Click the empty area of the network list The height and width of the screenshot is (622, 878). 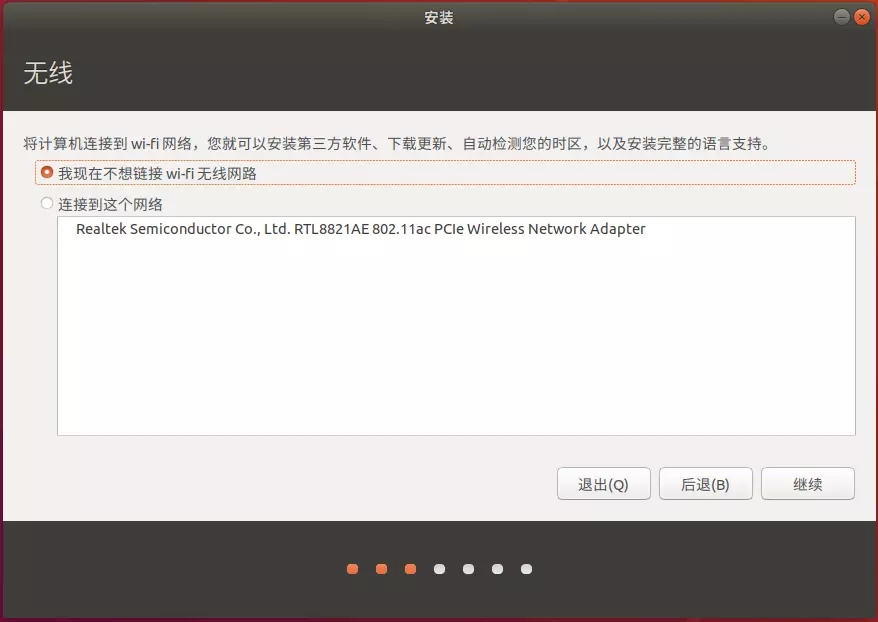coord(456,340)
